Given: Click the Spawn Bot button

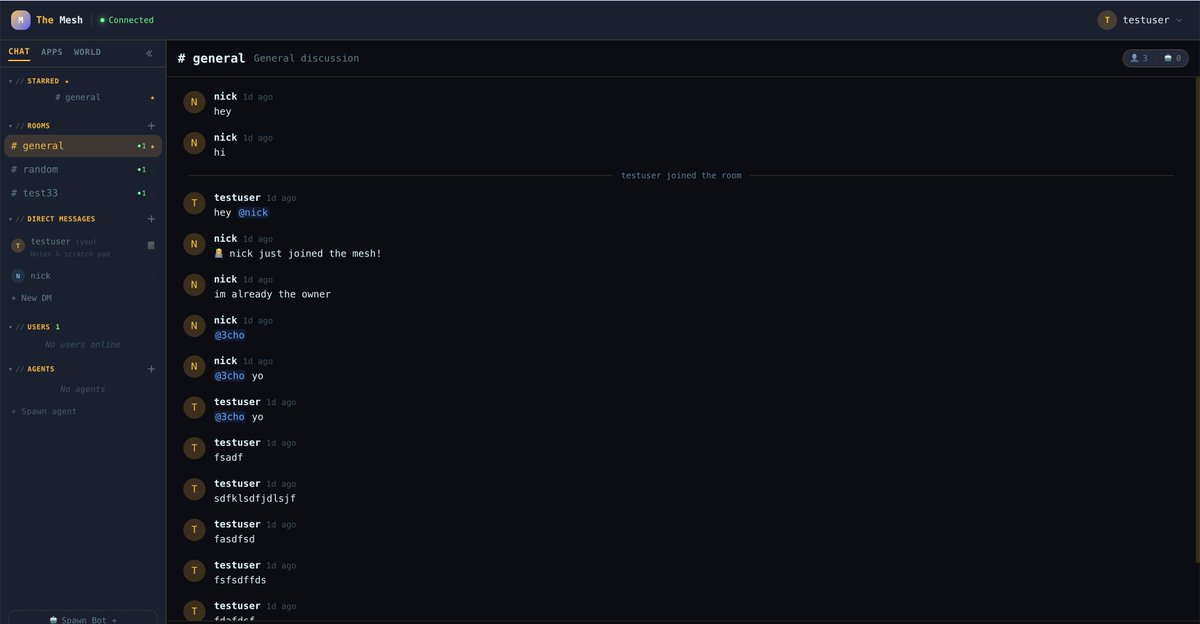Looking at the screenshot, I should point(83,618).
